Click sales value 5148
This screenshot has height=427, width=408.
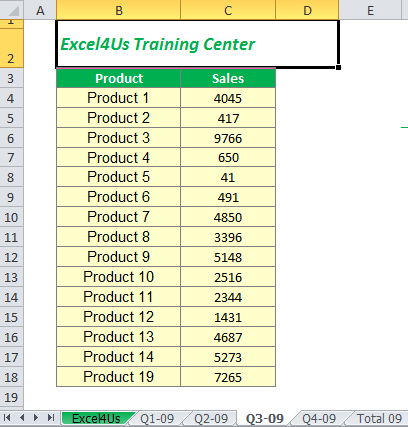click(x=228, y=257)
